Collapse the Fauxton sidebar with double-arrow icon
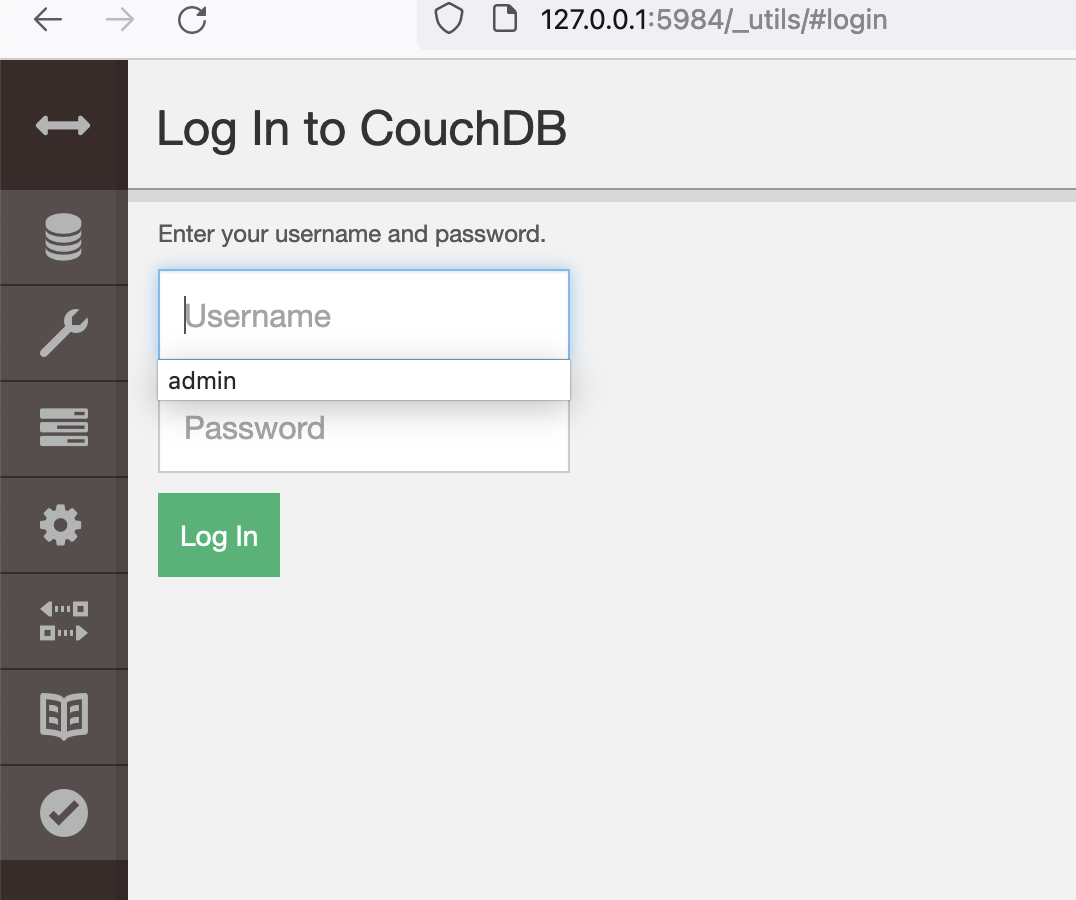 click(x=63, y=125)
